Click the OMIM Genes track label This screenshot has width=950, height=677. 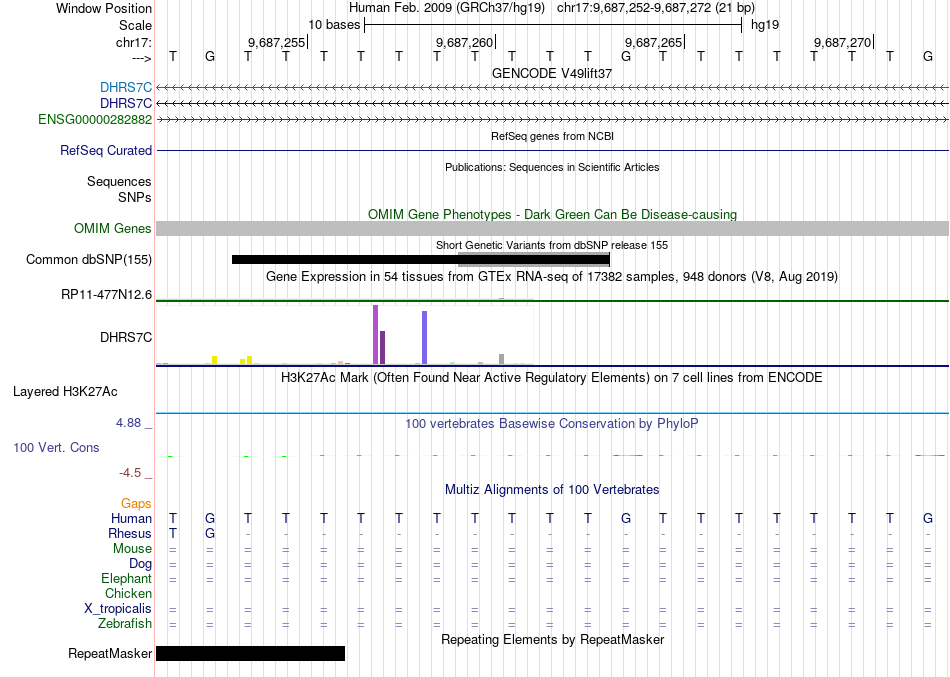coord(113,228)
